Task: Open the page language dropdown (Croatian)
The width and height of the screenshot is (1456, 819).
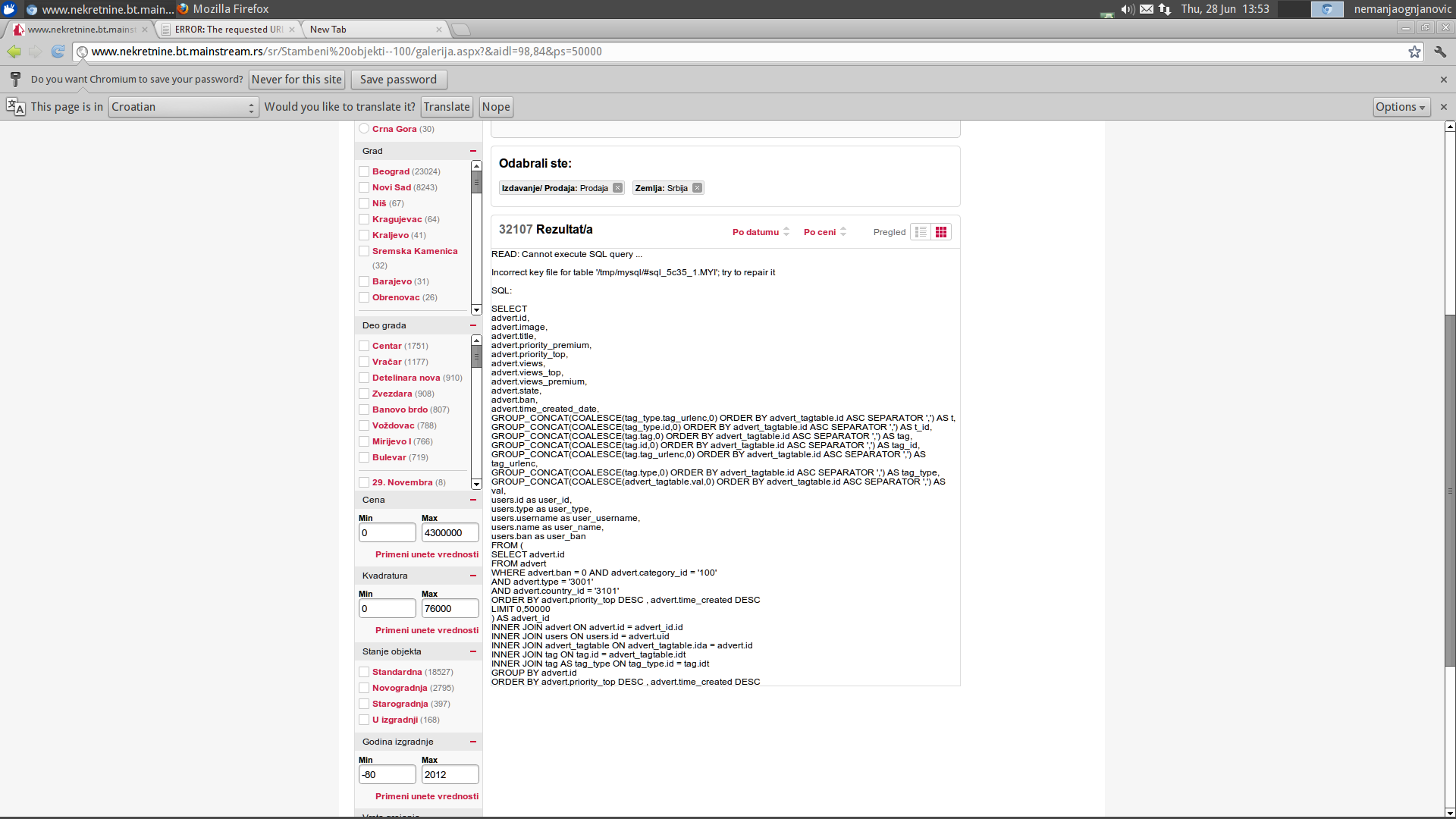Action: tap(183, 107)
